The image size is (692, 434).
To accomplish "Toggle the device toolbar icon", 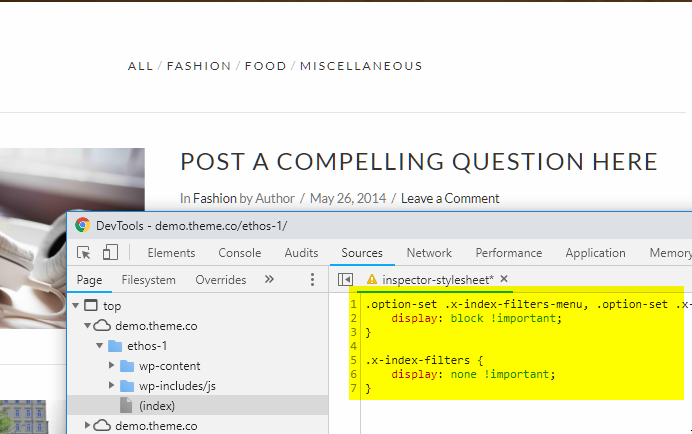I will 110,253.
